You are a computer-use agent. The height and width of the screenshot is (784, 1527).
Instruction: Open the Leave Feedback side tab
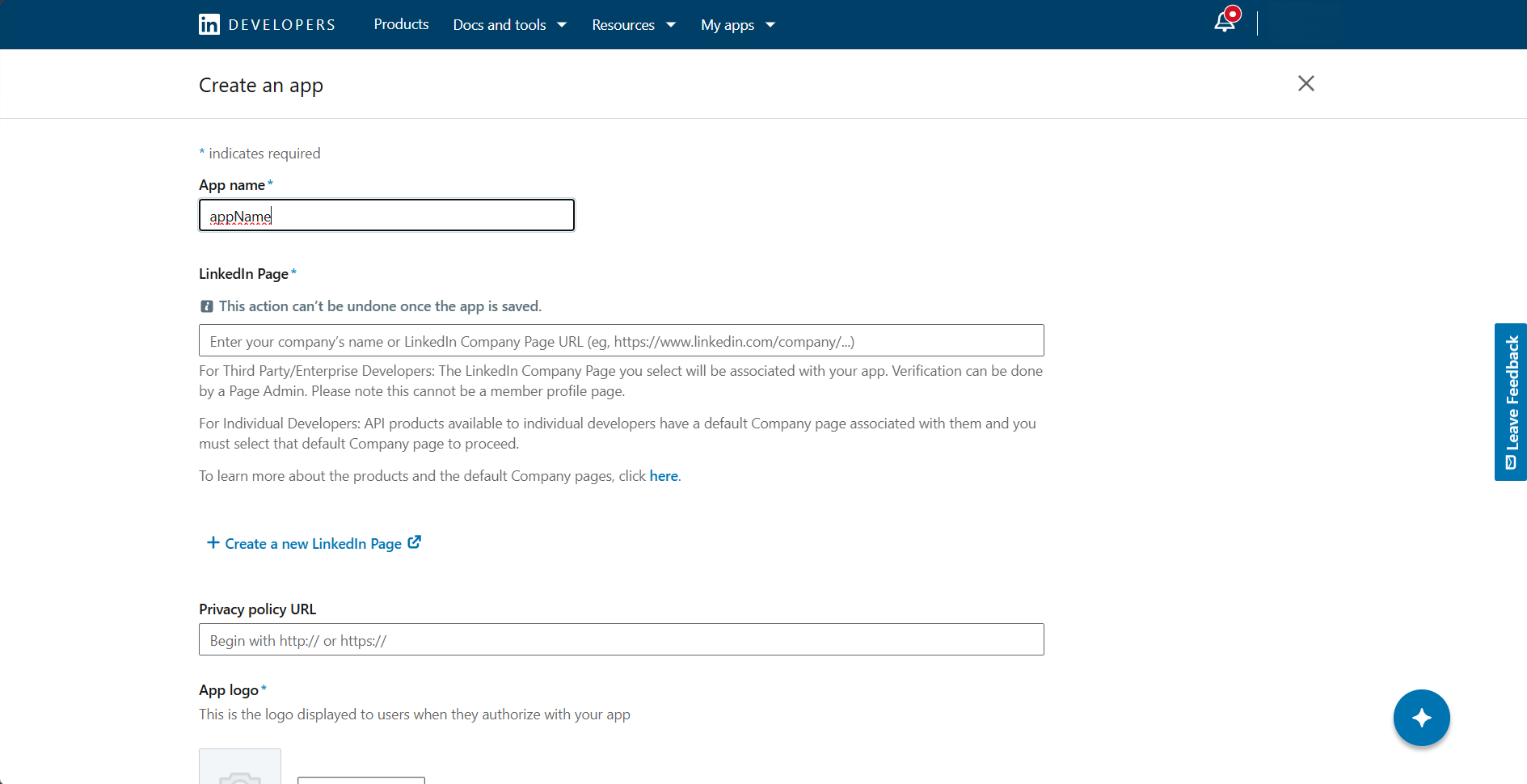point(1510,402)
